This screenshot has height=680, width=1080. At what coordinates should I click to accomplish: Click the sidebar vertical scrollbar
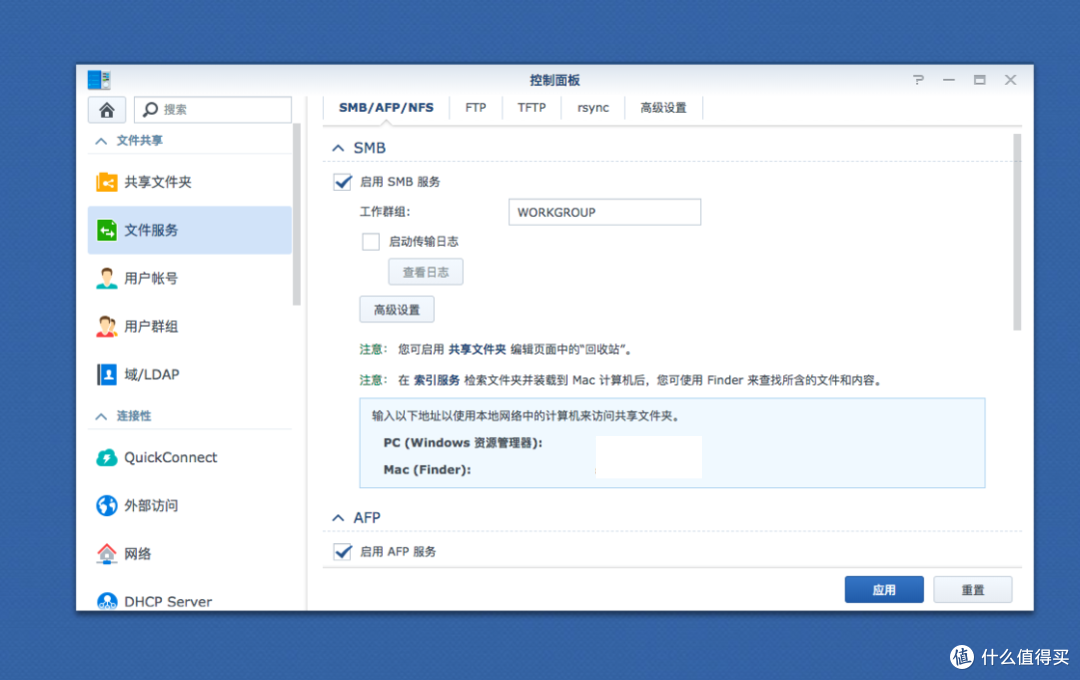point(297,214)
